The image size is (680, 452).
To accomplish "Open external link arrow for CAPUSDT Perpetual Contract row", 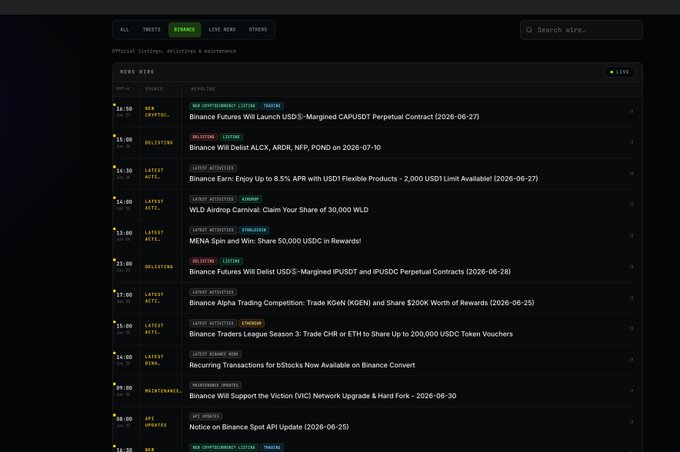I will pos(631,111).
